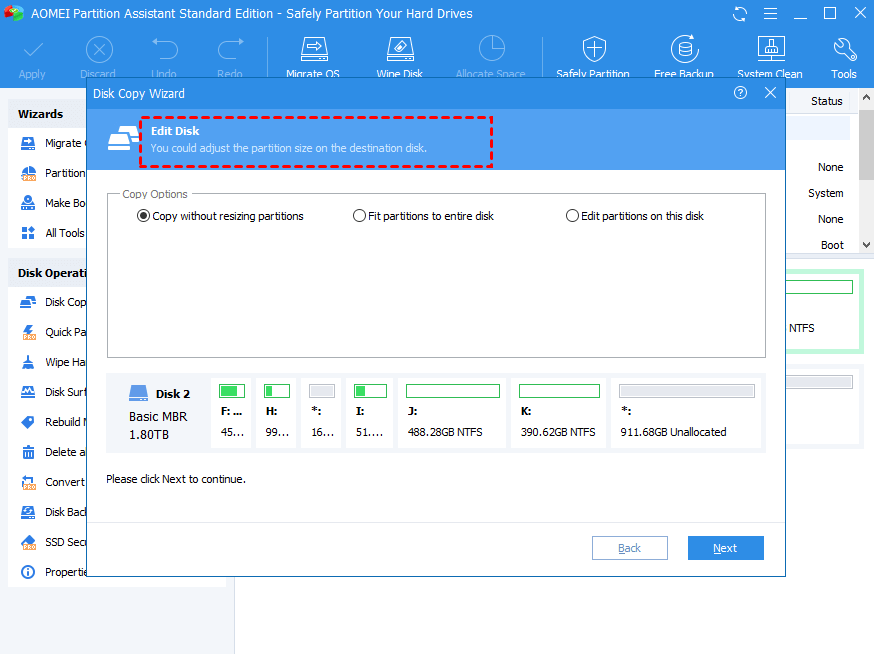
Task: Select Copy without resizing partitions option
Action: (x=220, y=216)
